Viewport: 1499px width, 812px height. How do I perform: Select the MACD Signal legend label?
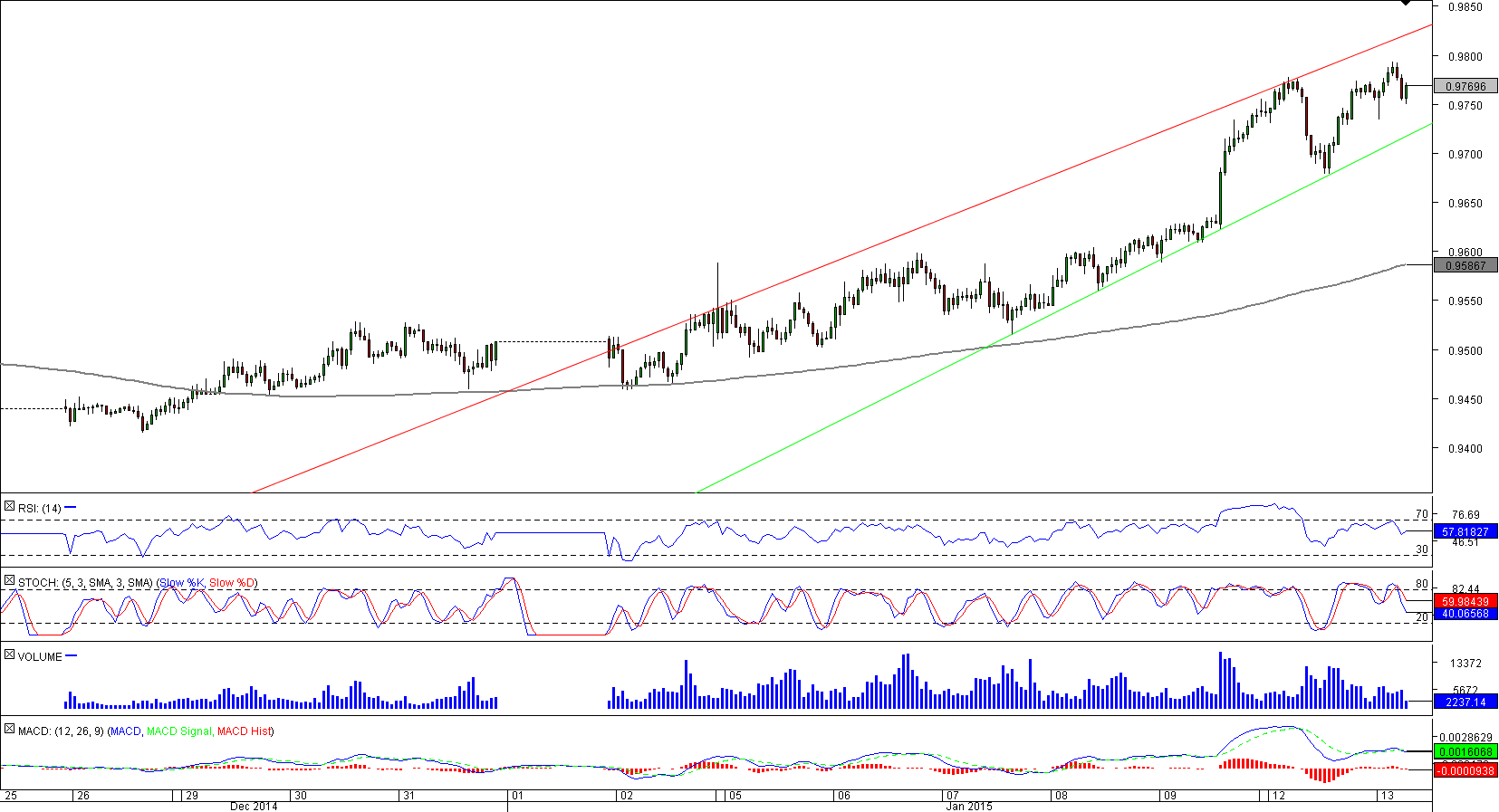(x=178, y=731)
